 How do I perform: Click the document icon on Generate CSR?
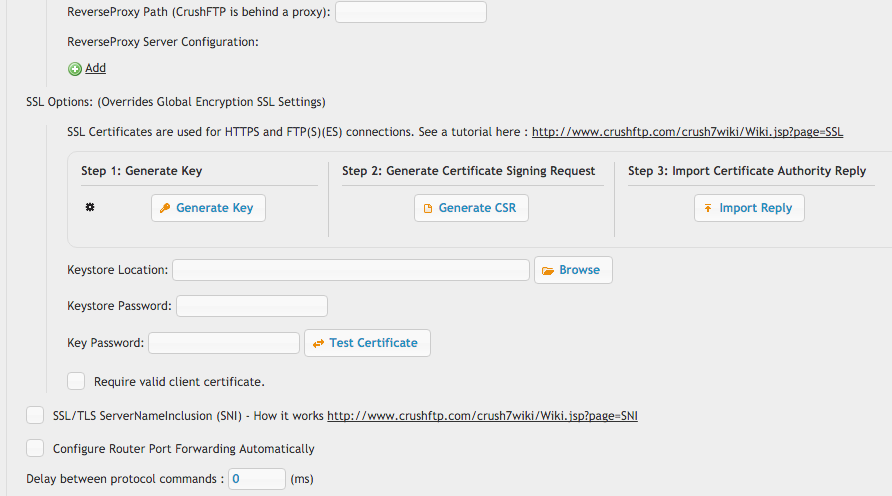(x=428, y=208)
